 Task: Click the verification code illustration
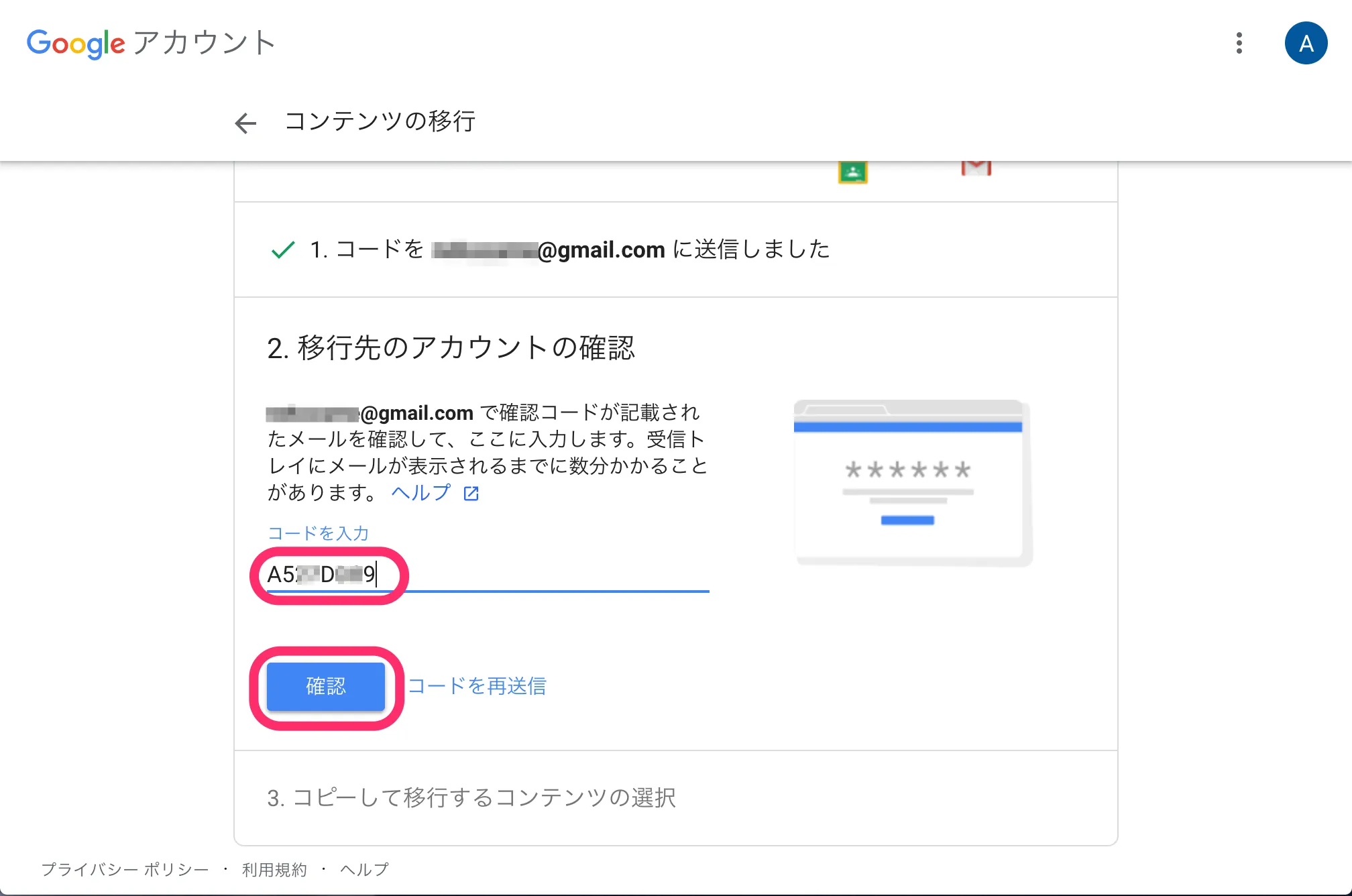pos(911,482)
